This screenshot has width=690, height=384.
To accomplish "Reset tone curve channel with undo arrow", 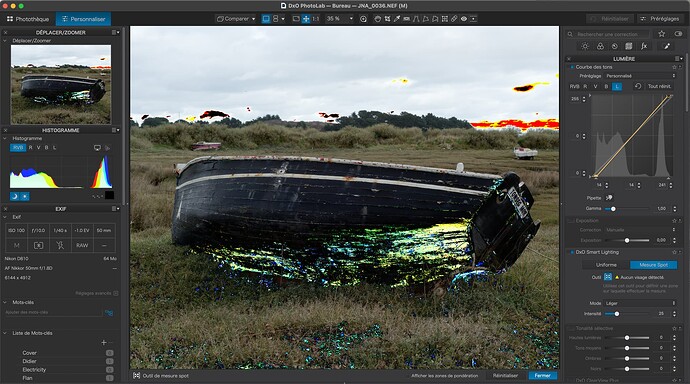I will tap(638, 86).
